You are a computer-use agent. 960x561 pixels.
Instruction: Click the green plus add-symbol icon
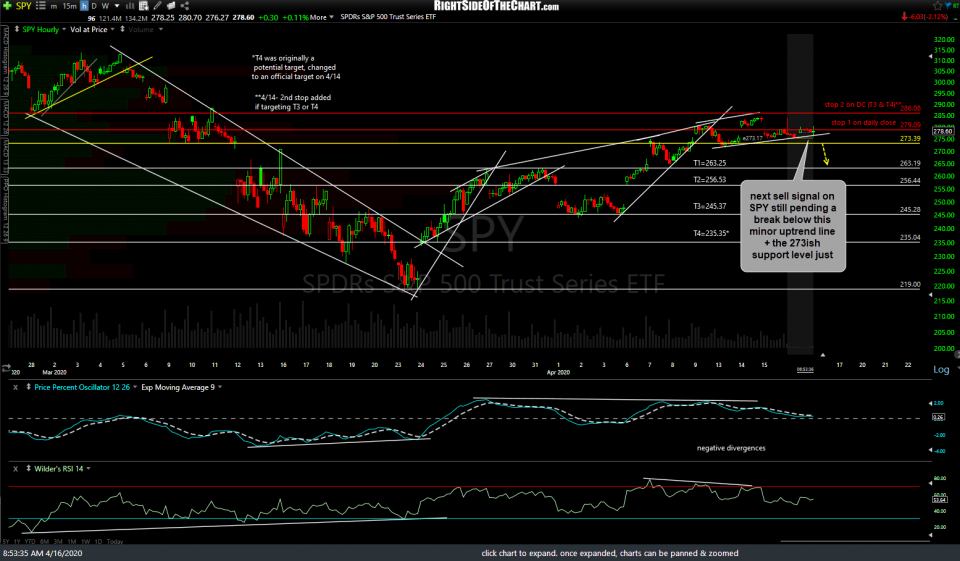(x=7, y=6)
